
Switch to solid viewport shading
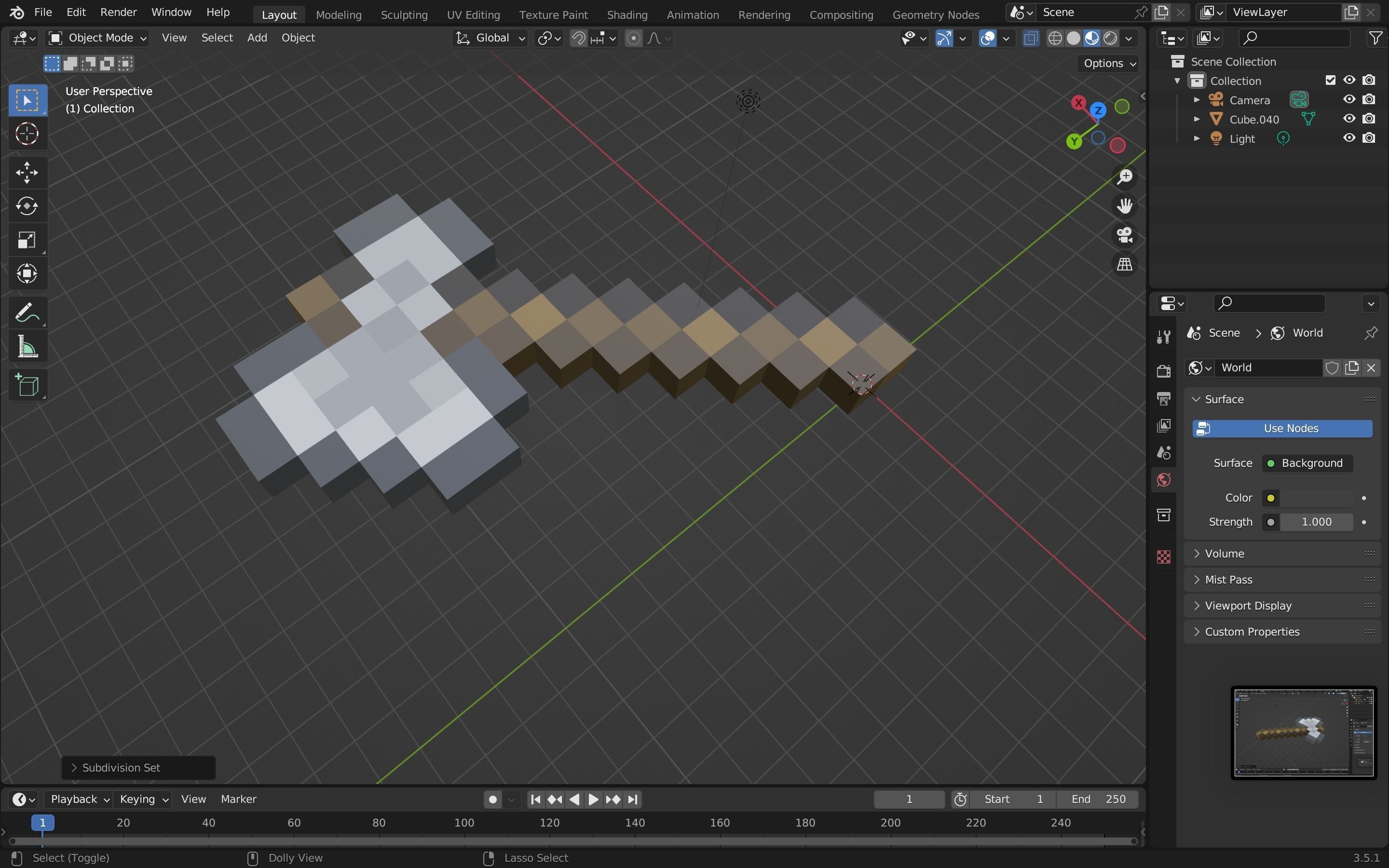click(x=1073, y=38)
